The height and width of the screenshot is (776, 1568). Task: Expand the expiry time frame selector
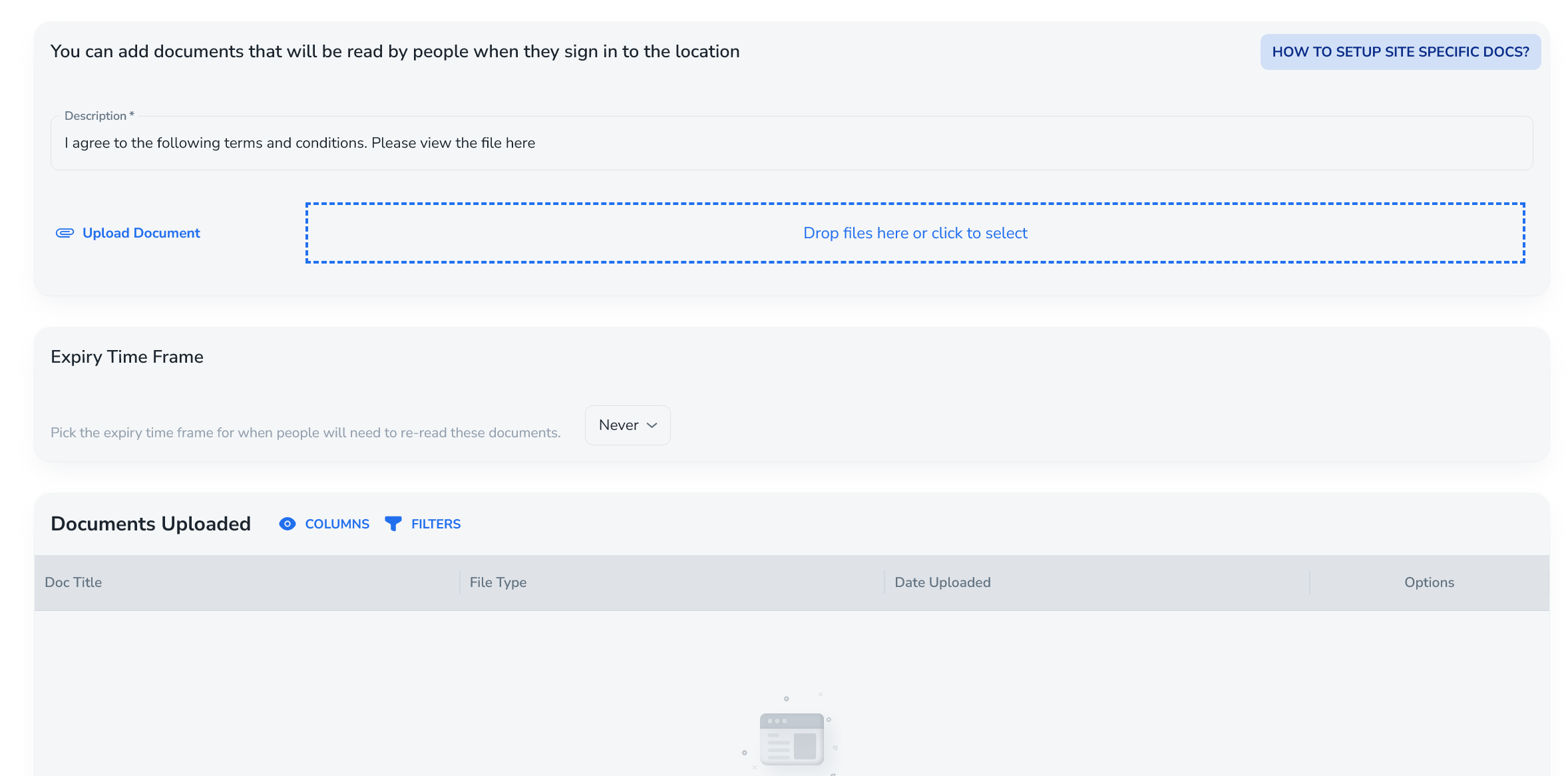pyautogui.click(x=626, y=425)
